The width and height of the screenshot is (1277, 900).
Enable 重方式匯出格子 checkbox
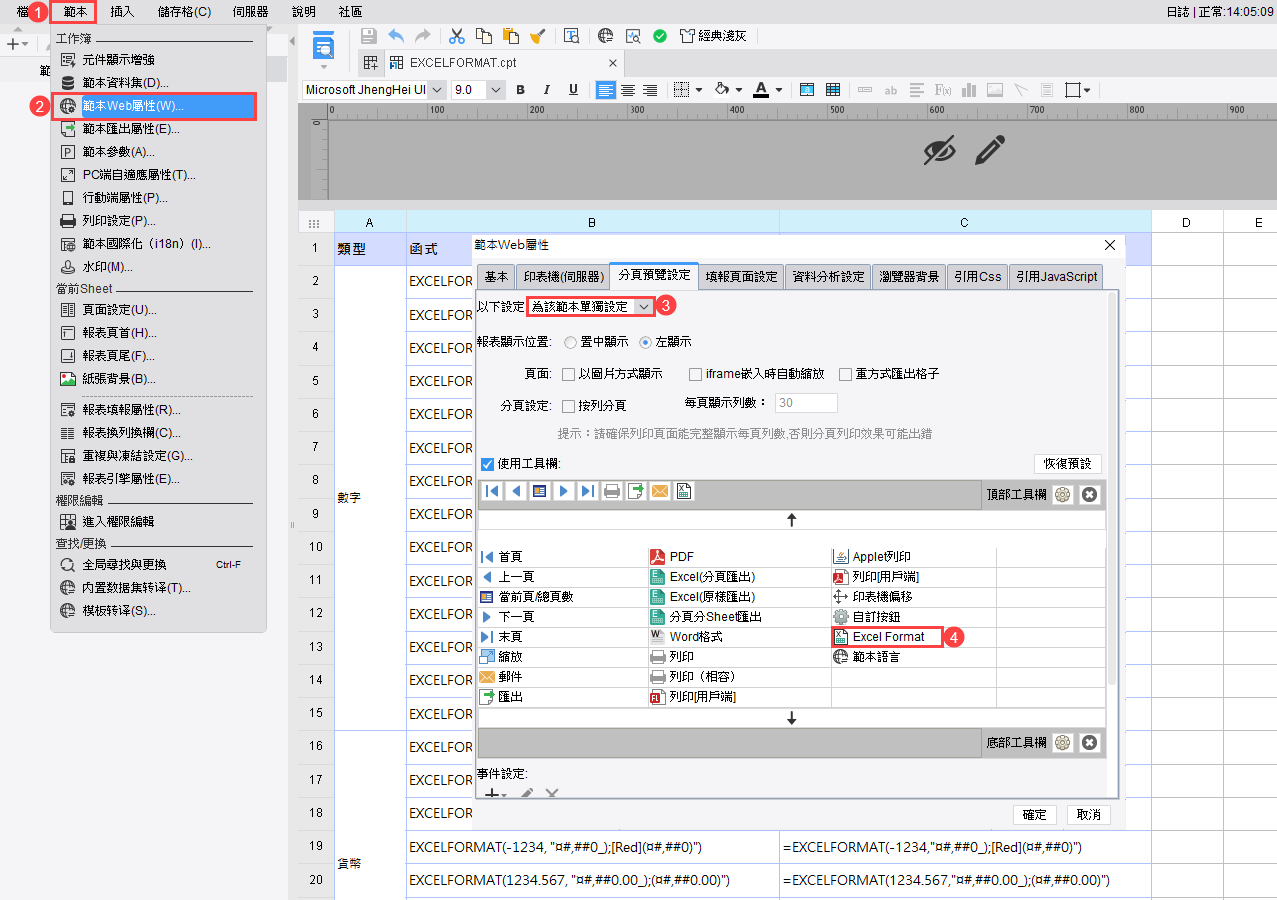[845, 374]
